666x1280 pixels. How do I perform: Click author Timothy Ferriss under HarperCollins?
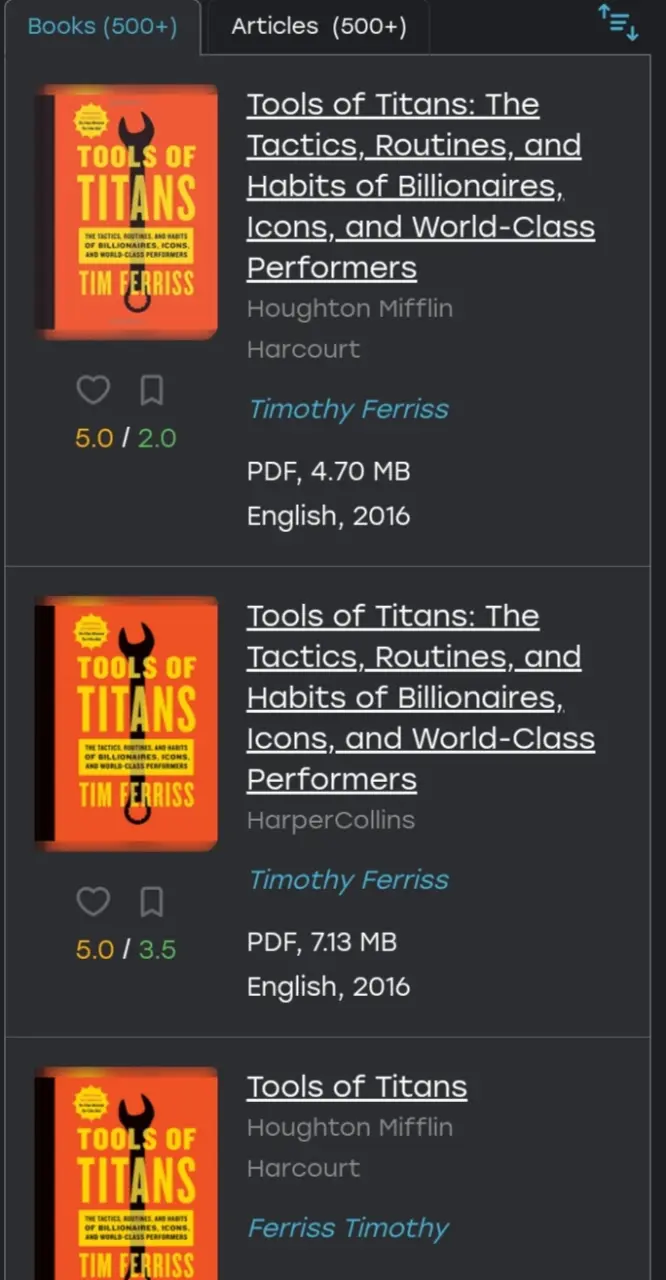[x=348, y=880]
